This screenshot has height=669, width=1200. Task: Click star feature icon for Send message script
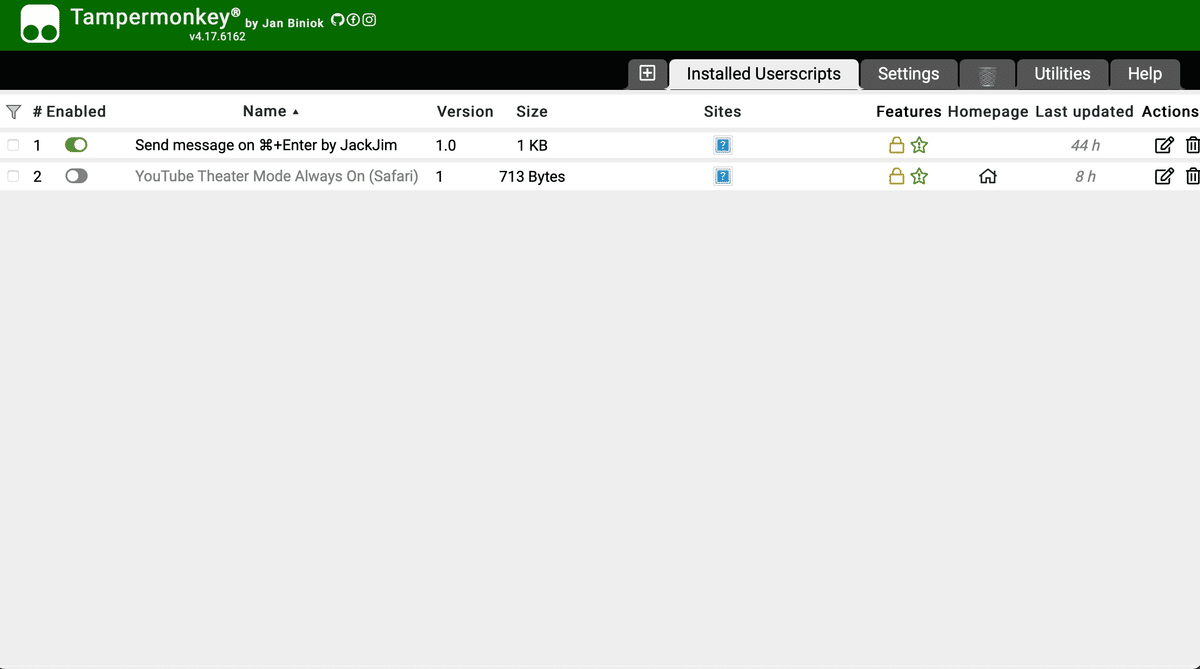coord(920,145)
